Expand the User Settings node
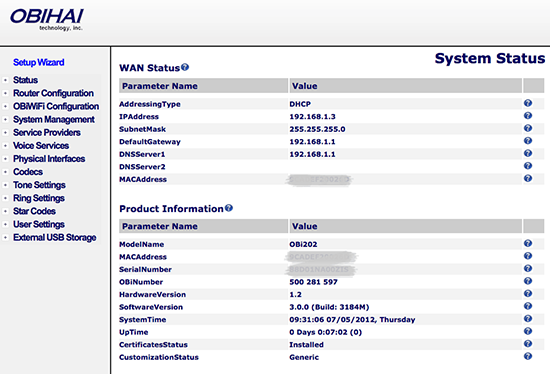The width and height of the screenshot is (550, 374). click(5, 225)
